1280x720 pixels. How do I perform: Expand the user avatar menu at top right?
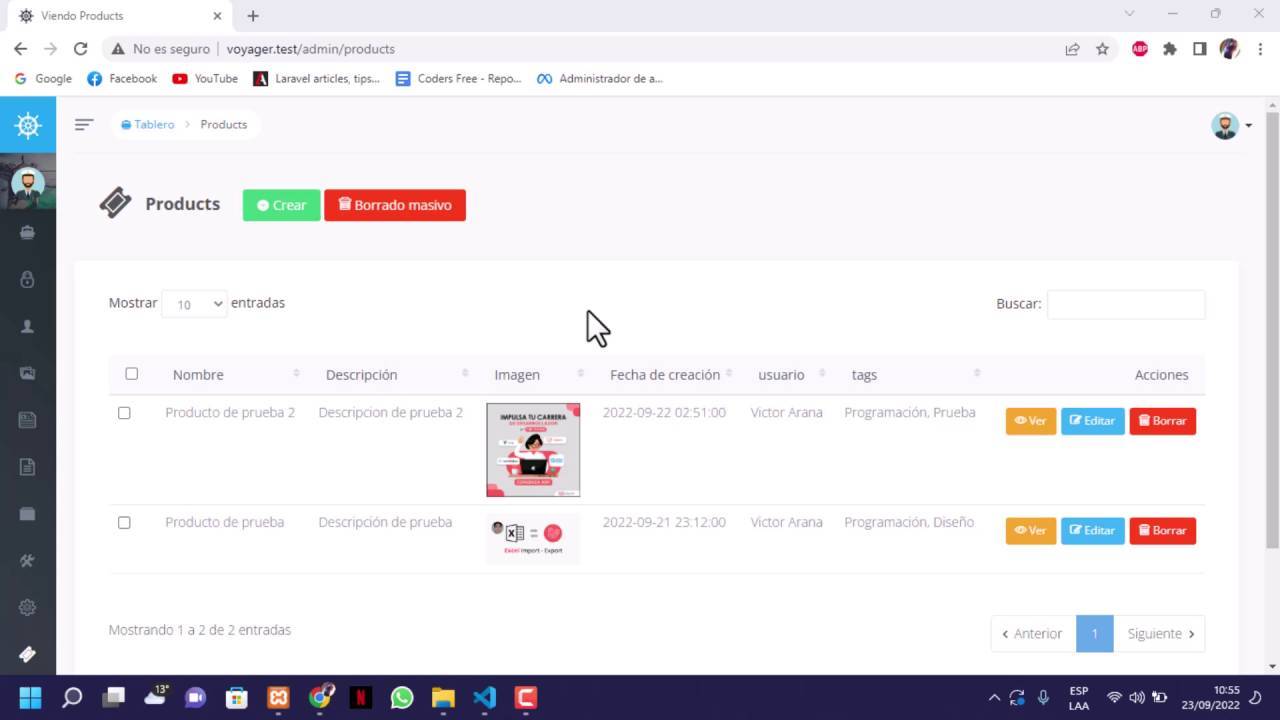(1232, 125)
